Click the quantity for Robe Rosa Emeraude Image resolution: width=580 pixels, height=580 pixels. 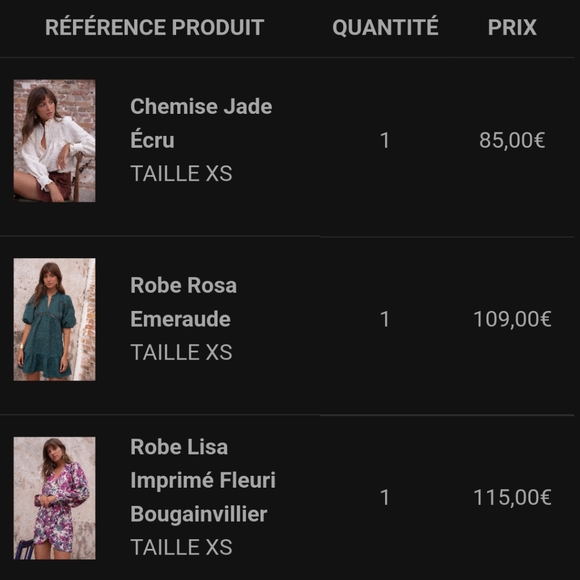(x=385, y=319)
